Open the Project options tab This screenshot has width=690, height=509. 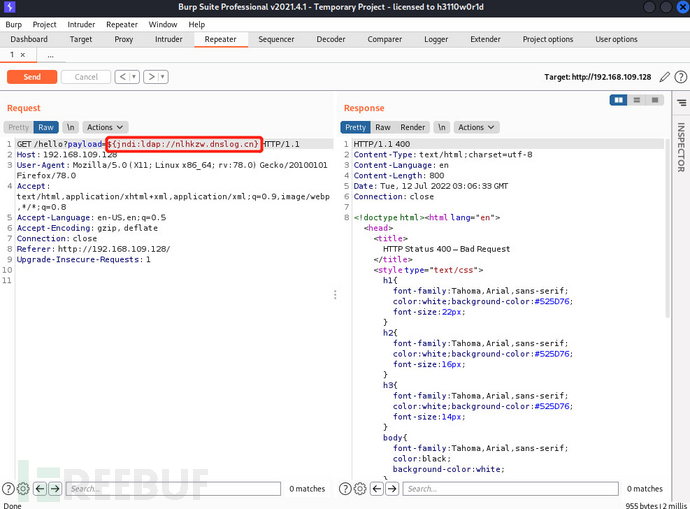548,39
